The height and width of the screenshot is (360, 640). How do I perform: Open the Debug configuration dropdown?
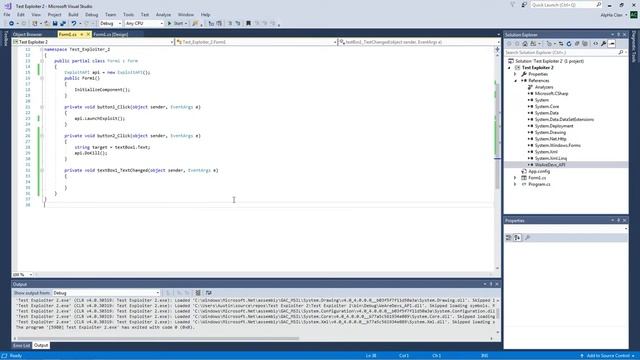(x=120, y=24)
